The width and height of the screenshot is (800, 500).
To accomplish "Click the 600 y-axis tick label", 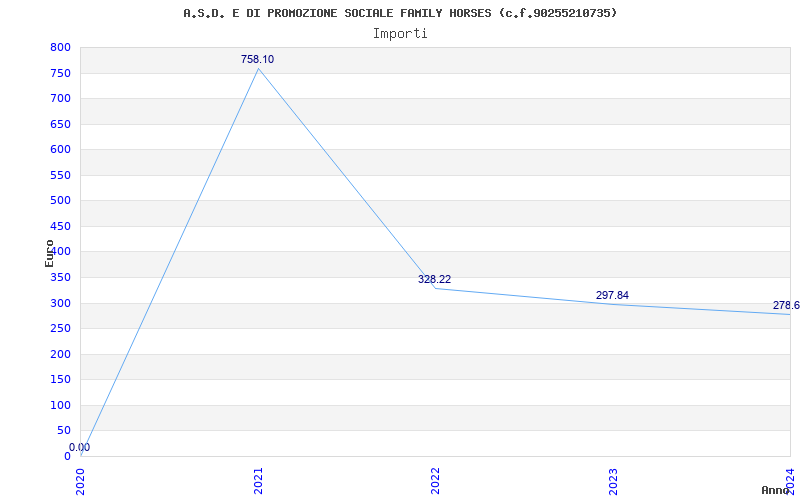I will point(60,149).
